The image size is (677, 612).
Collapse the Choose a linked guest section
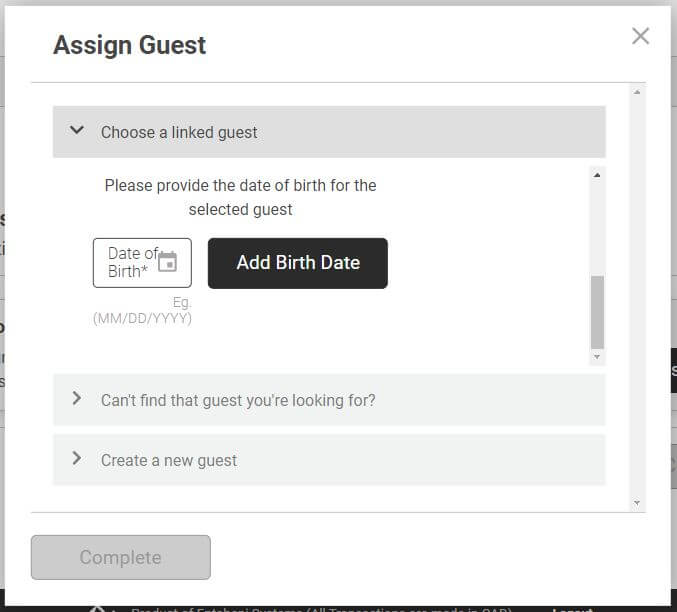(x=329, y=132)
